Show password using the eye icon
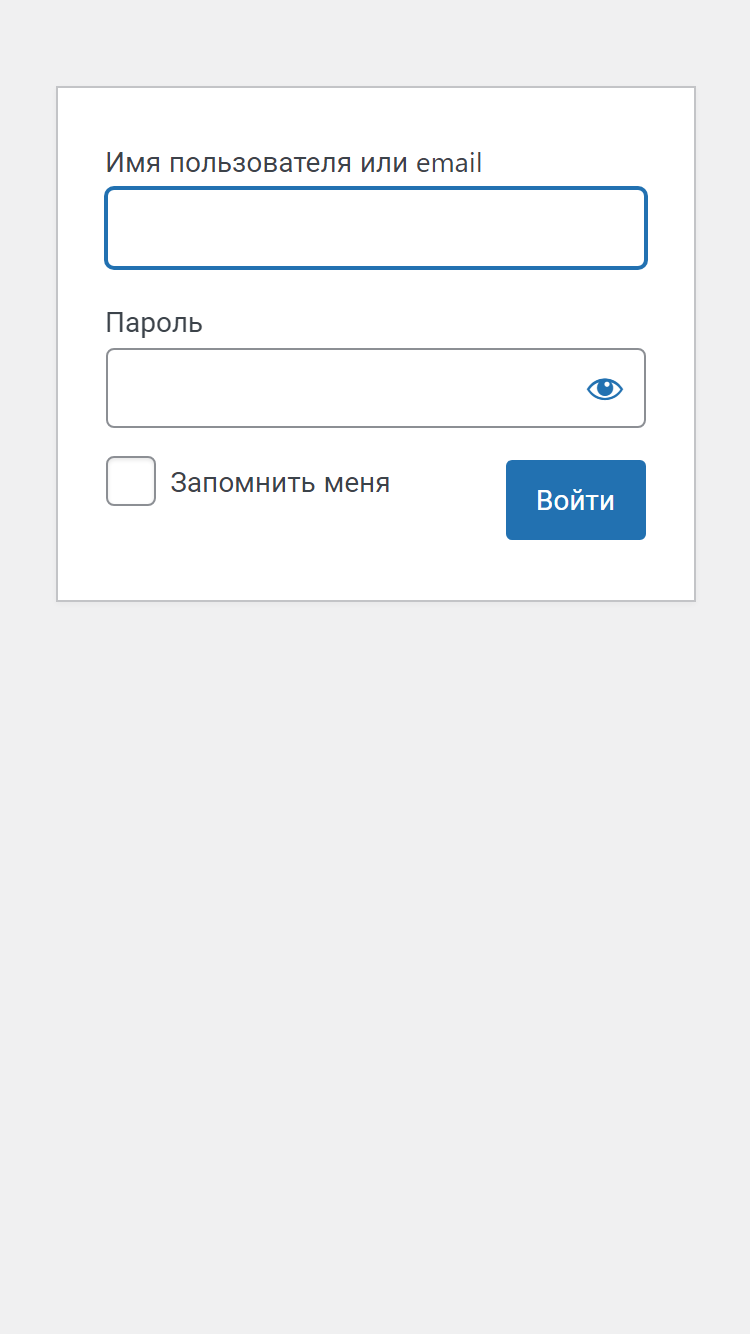 coord(605,389)
